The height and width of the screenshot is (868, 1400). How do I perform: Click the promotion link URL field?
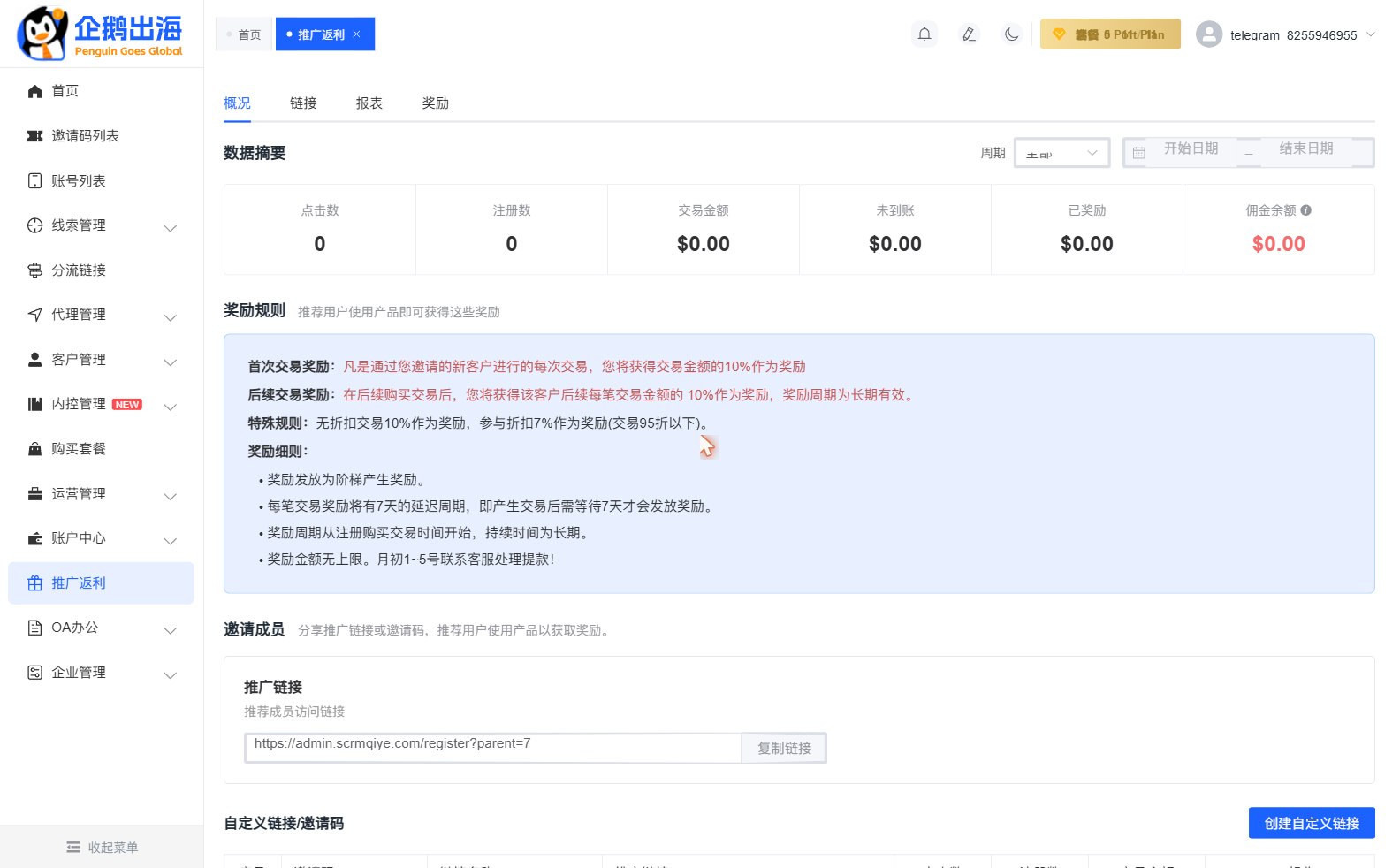pos(492,748)
